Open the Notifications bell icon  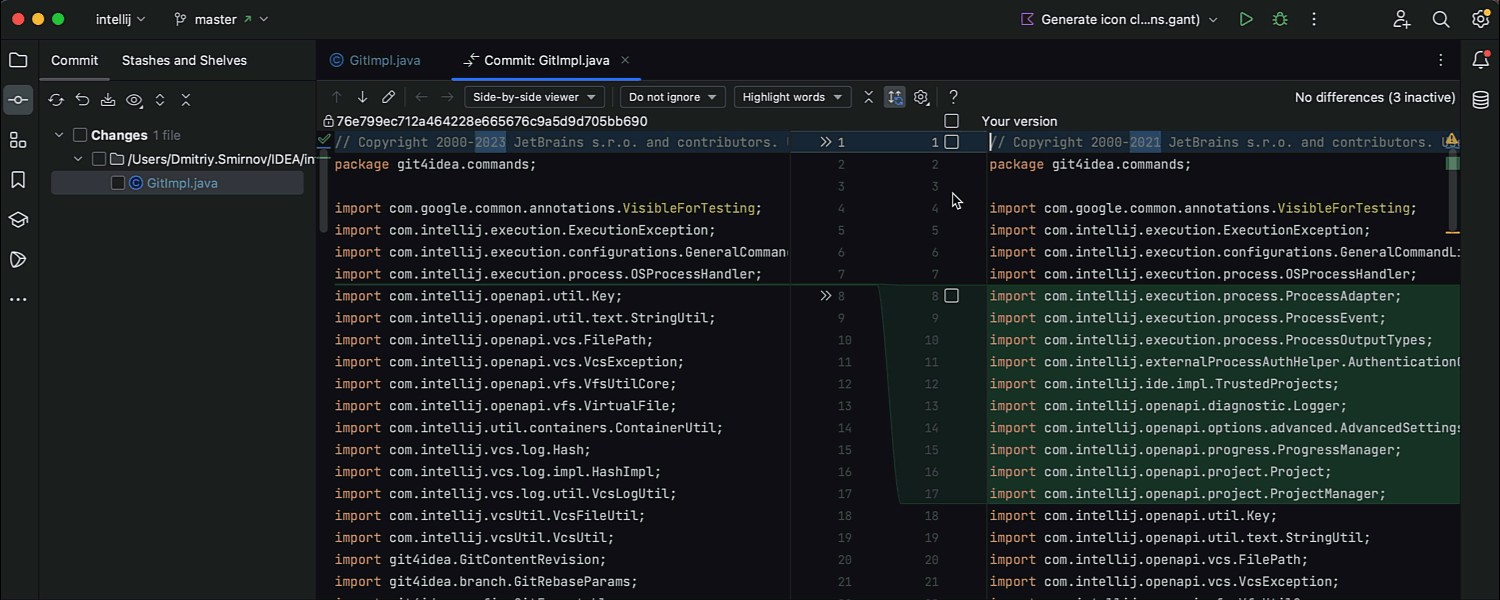point(1481,61)
